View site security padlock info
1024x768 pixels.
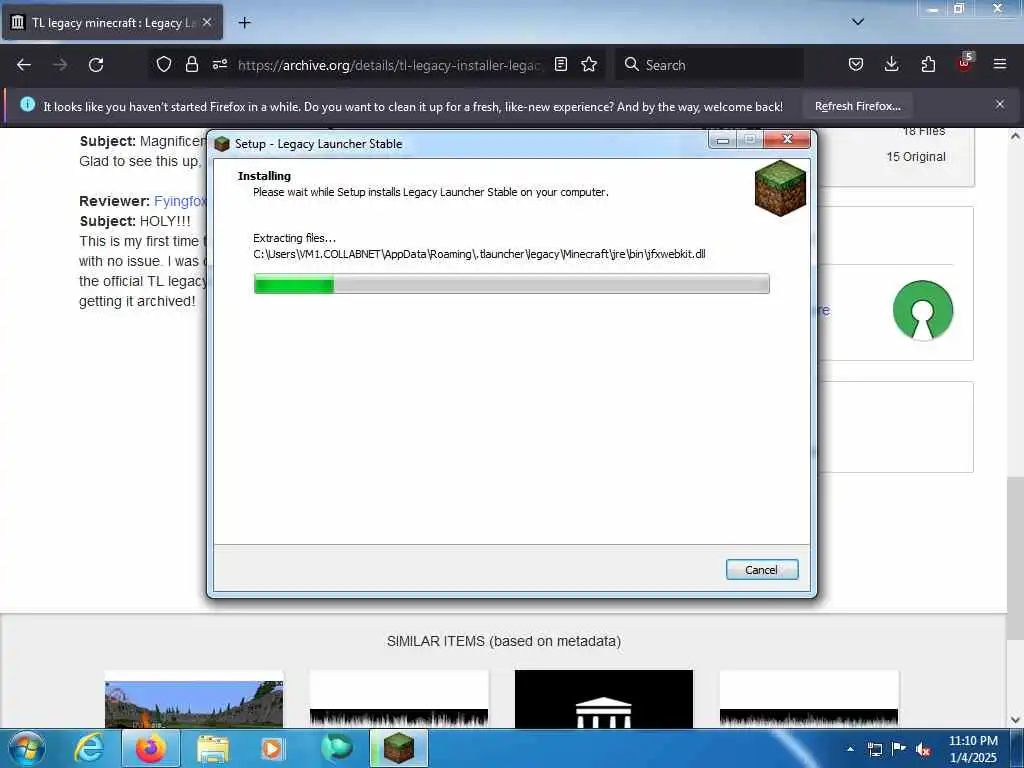click(x=191, y=64)
